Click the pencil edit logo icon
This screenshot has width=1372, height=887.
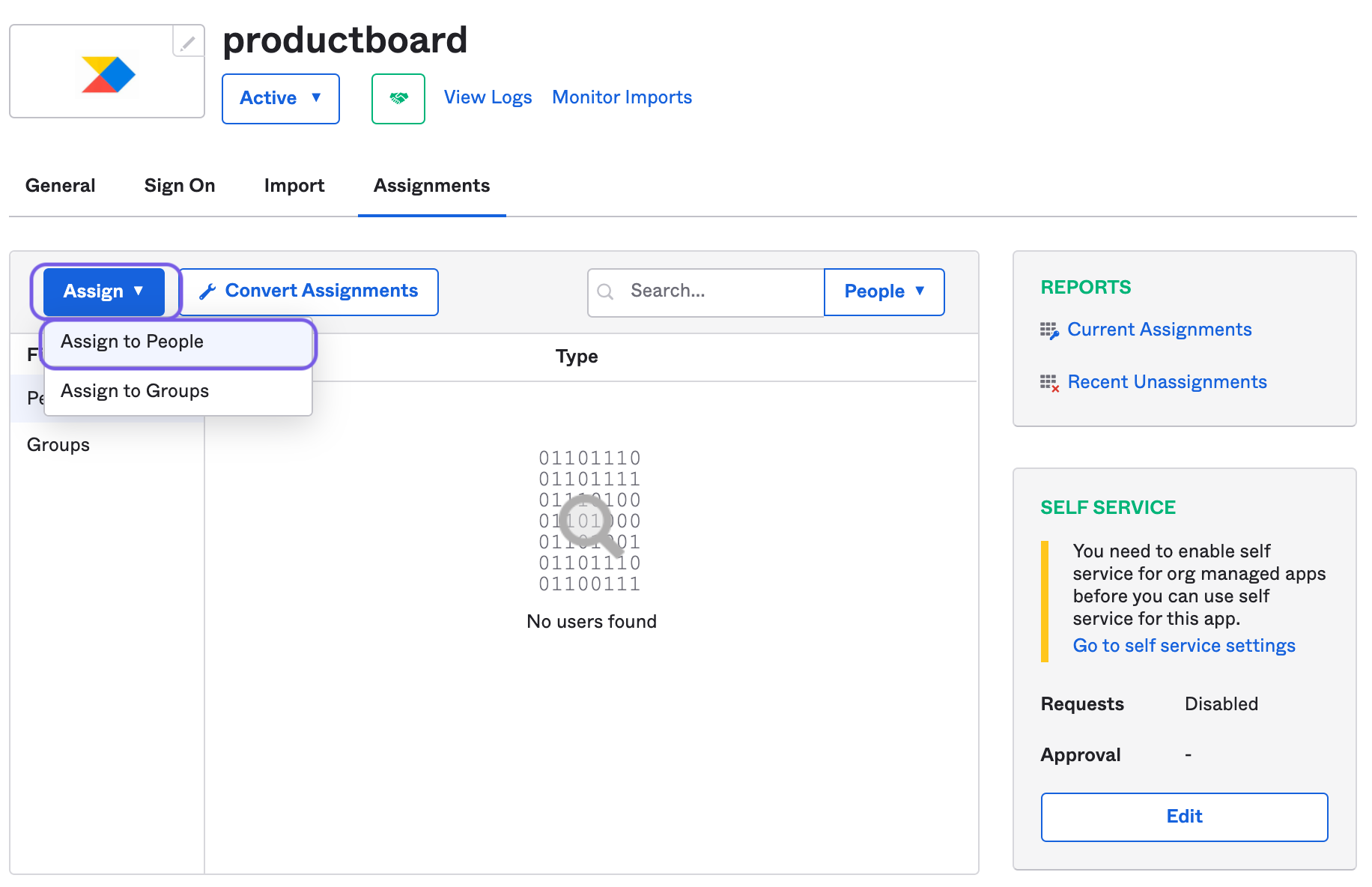[188, 42]
